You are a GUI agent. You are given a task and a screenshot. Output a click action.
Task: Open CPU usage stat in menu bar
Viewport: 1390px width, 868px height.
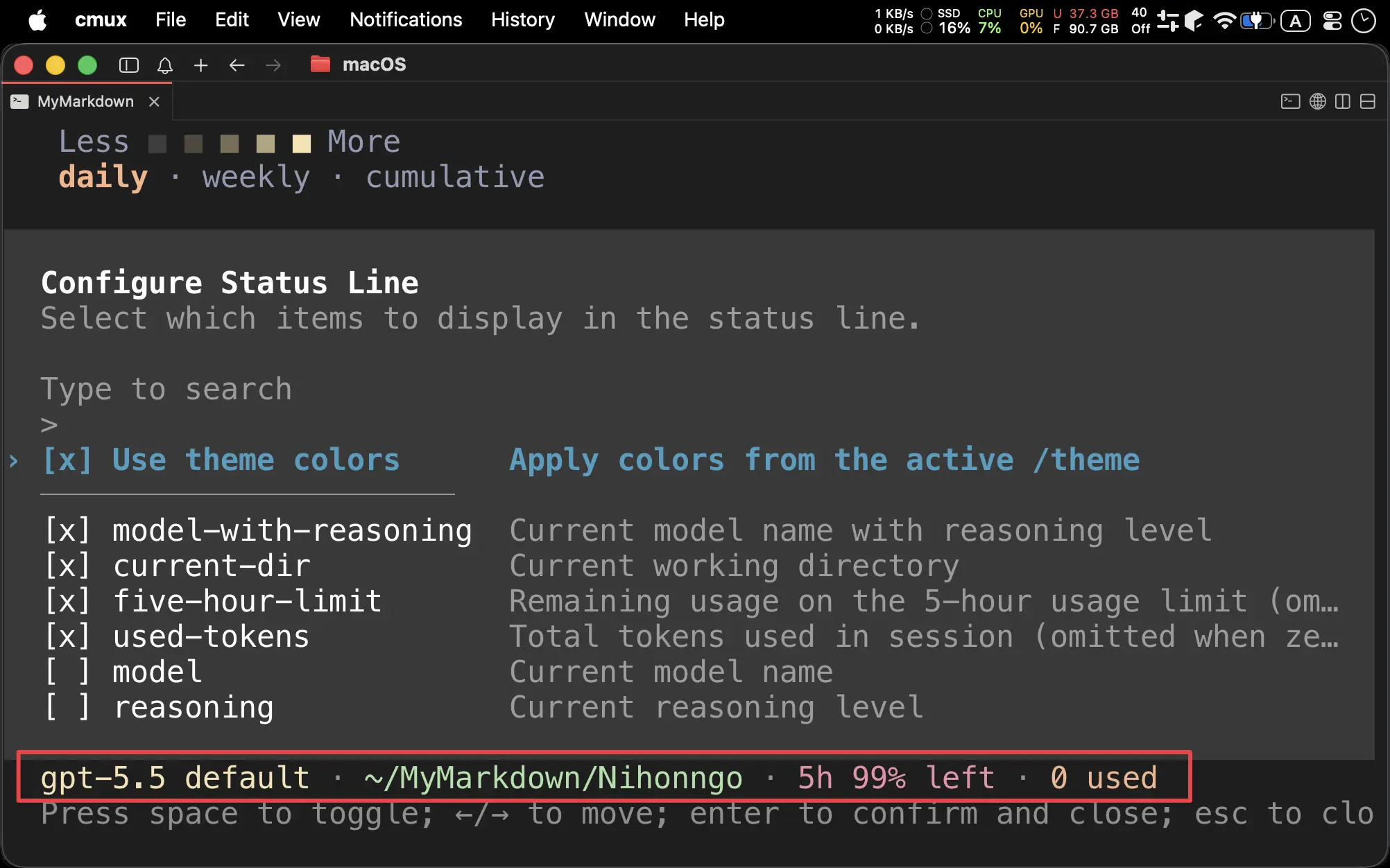[x=990, y=21]
